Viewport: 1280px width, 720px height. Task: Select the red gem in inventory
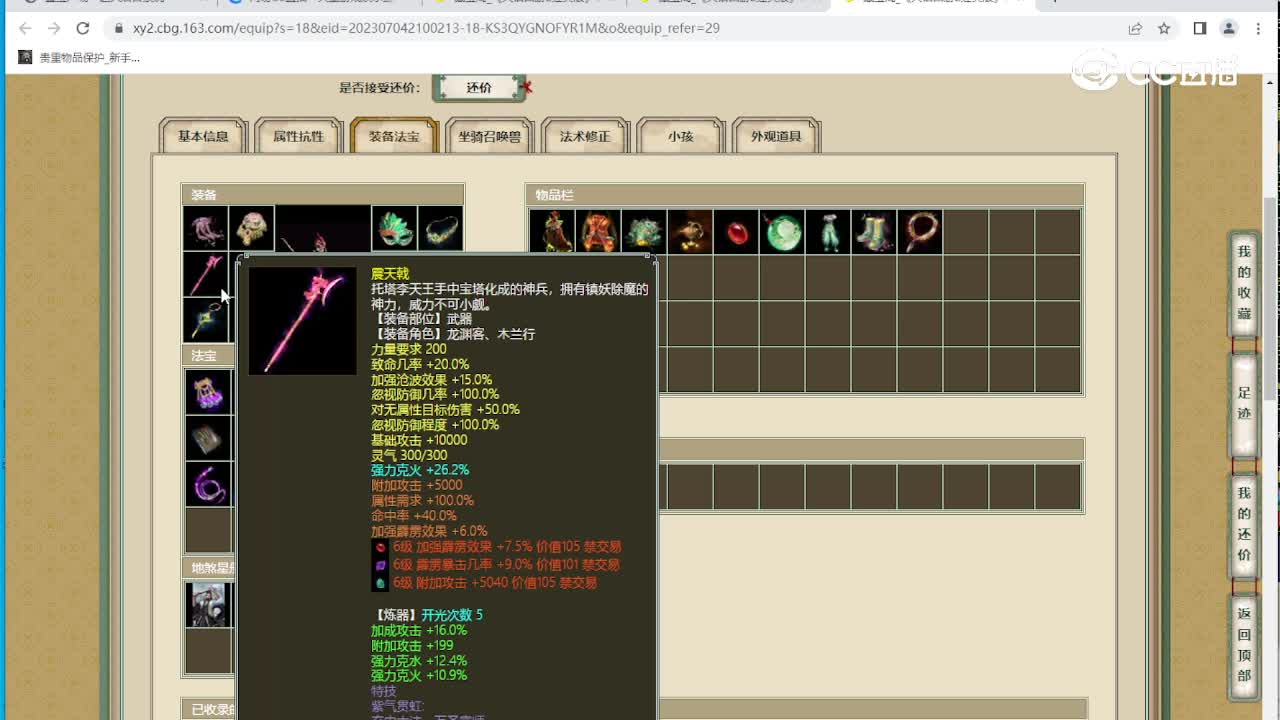[x=737, y=232]
